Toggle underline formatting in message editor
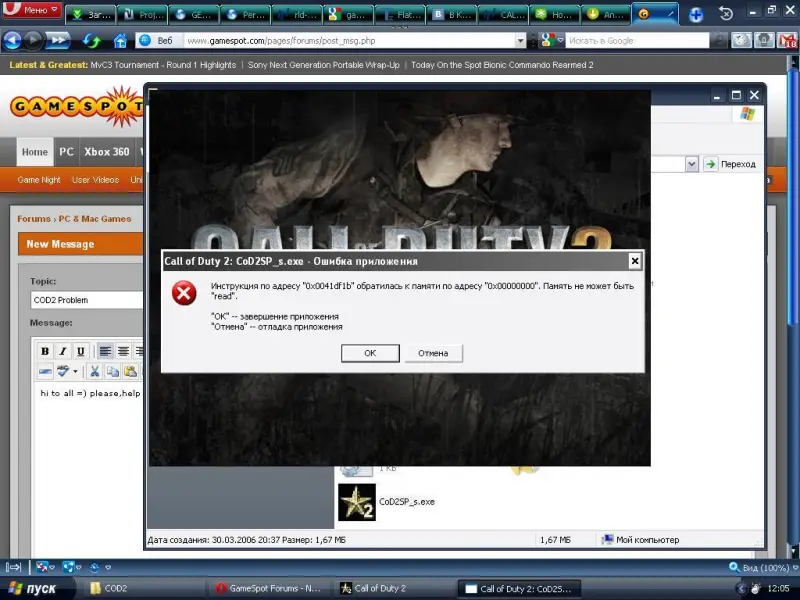800x600 pixels. click(x=81, y=351)
